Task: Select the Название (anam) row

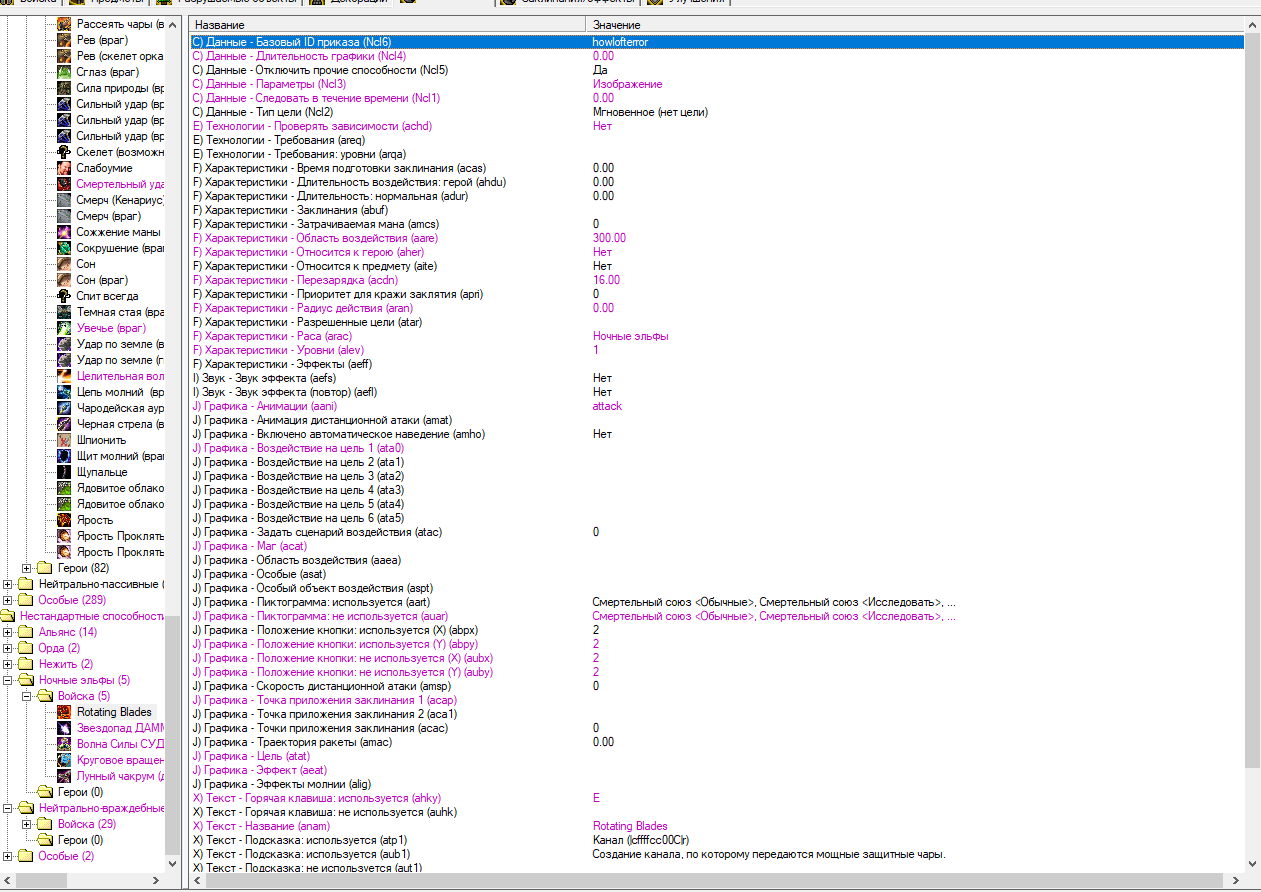Action: tap(717, 826)
